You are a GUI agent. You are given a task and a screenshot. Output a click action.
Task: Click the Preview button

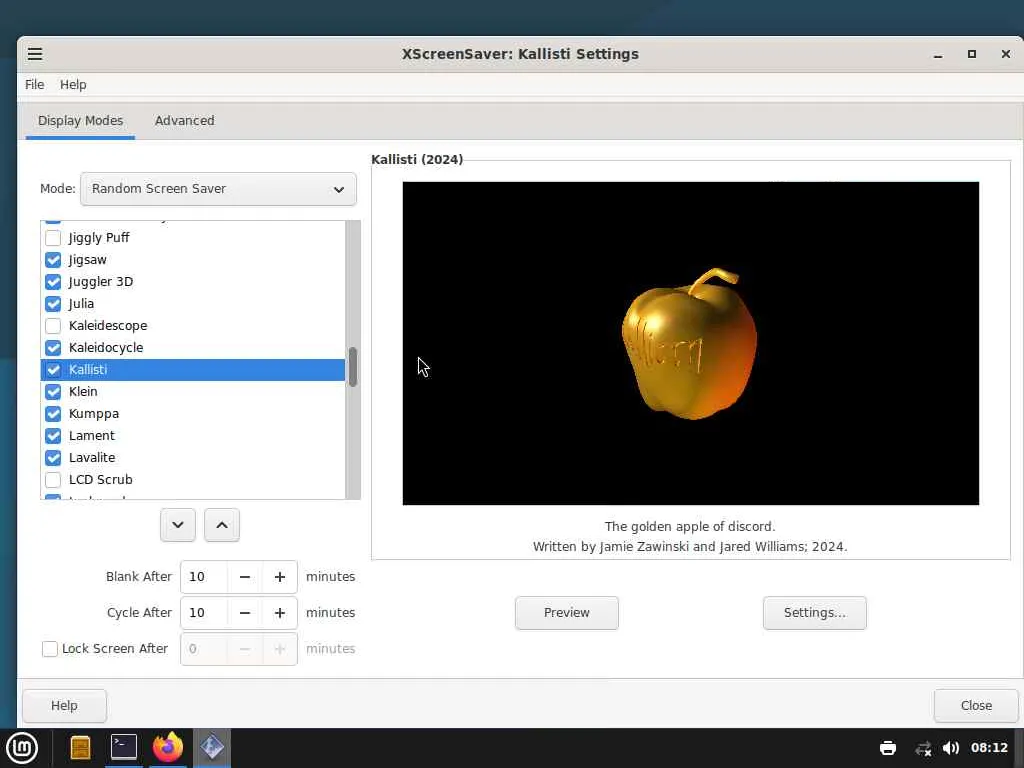(x=567, y=613)
